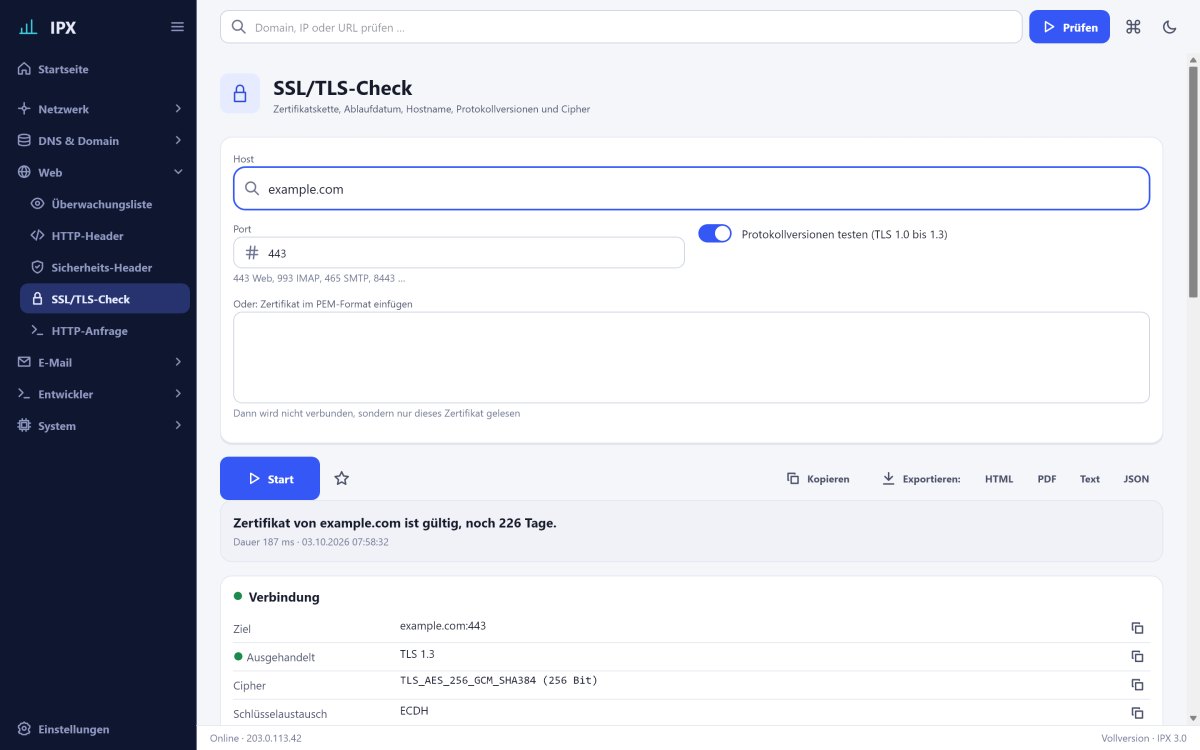Open Einstellungen at sidebar bottom
Screen dimensions: 1200x750
coord(99,729)
